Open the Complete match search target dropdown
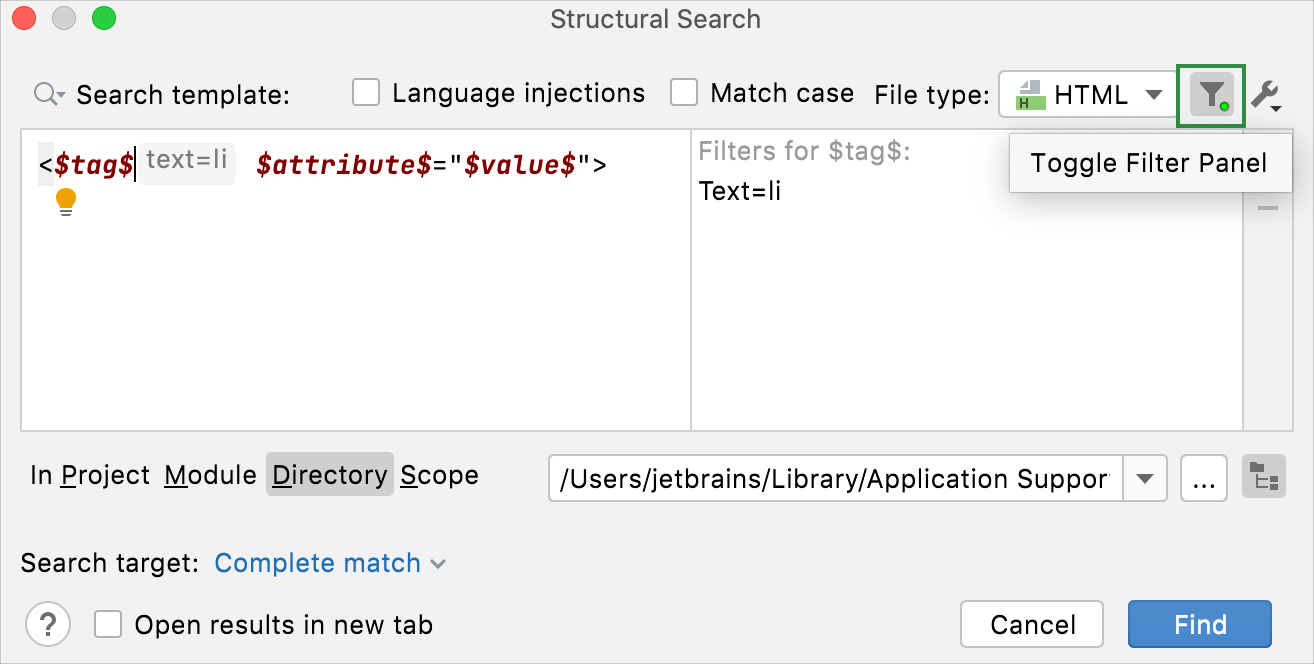The width and height of the screenshot is (1314, 664). 329,563
